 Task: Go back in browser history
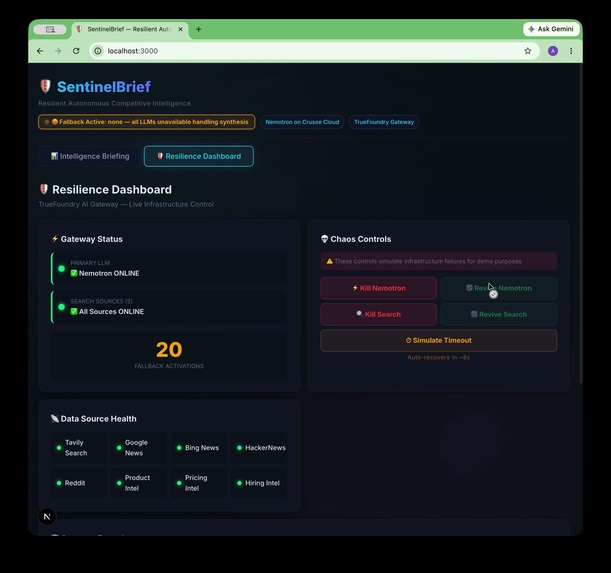40,51
